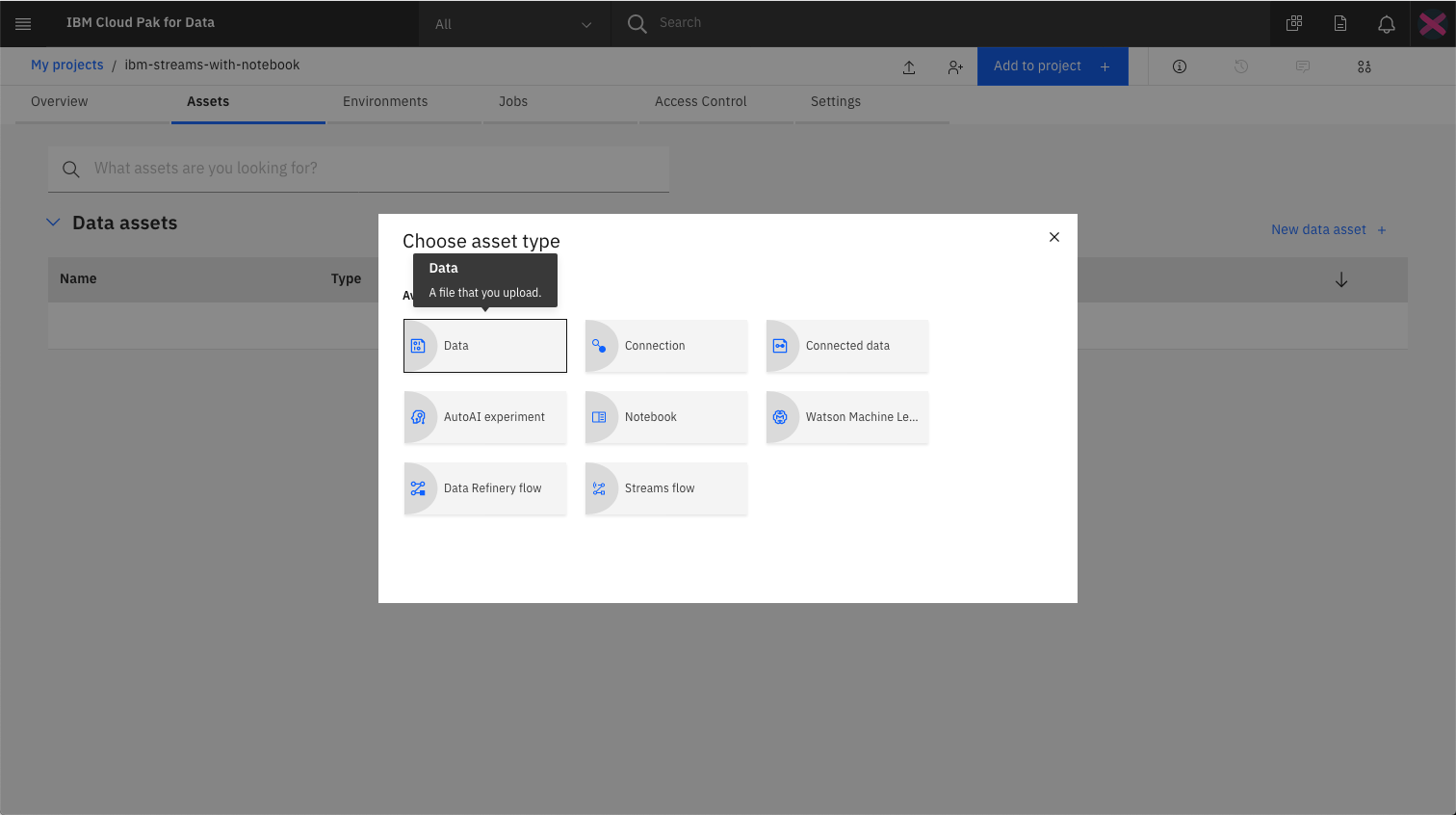Click the Notebook asset icon
The image size is (1456, 815).
click(599, 417)
